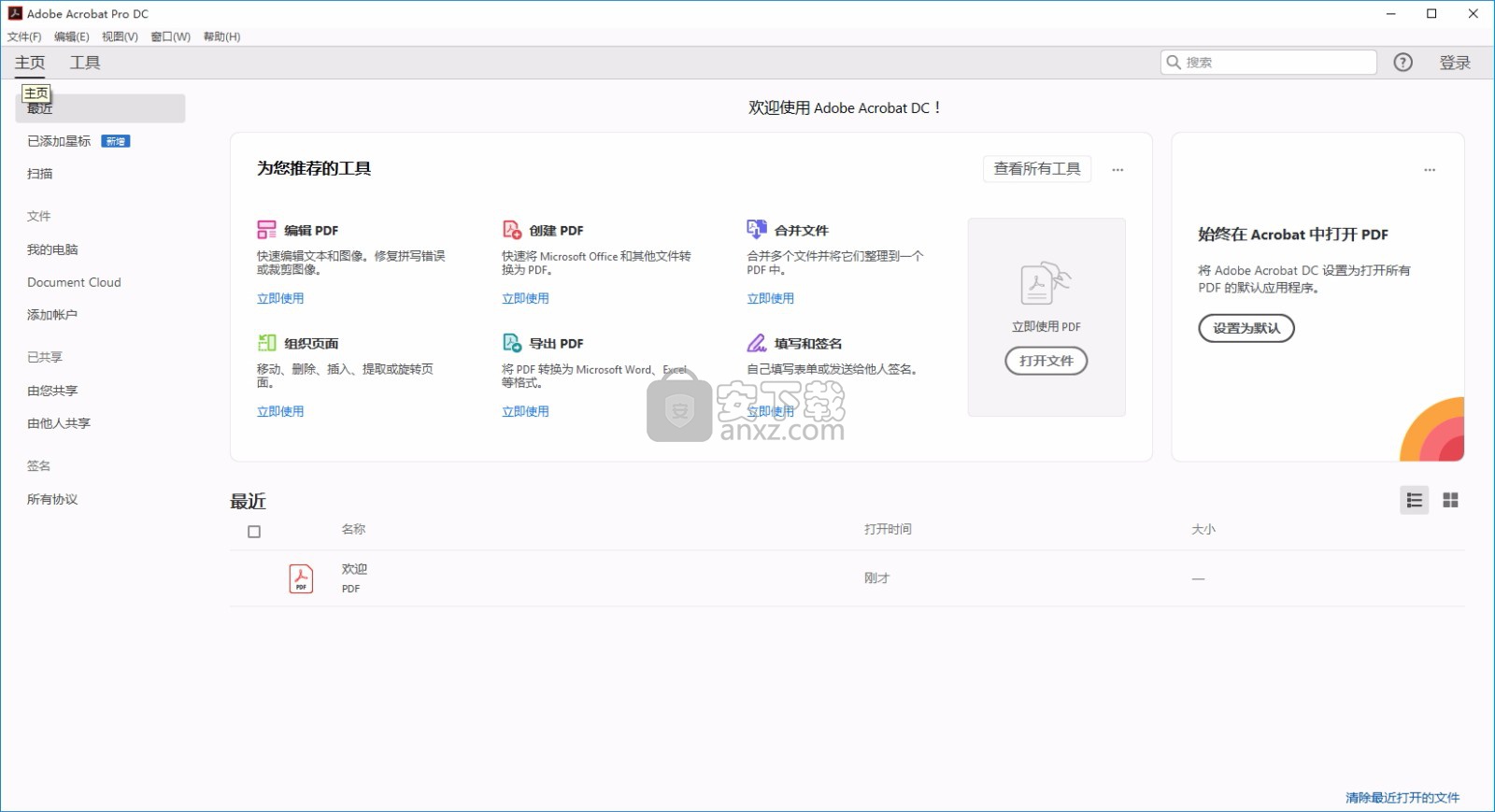
Task: Switch recent files to list view
Action: [x=1415, y=501]
